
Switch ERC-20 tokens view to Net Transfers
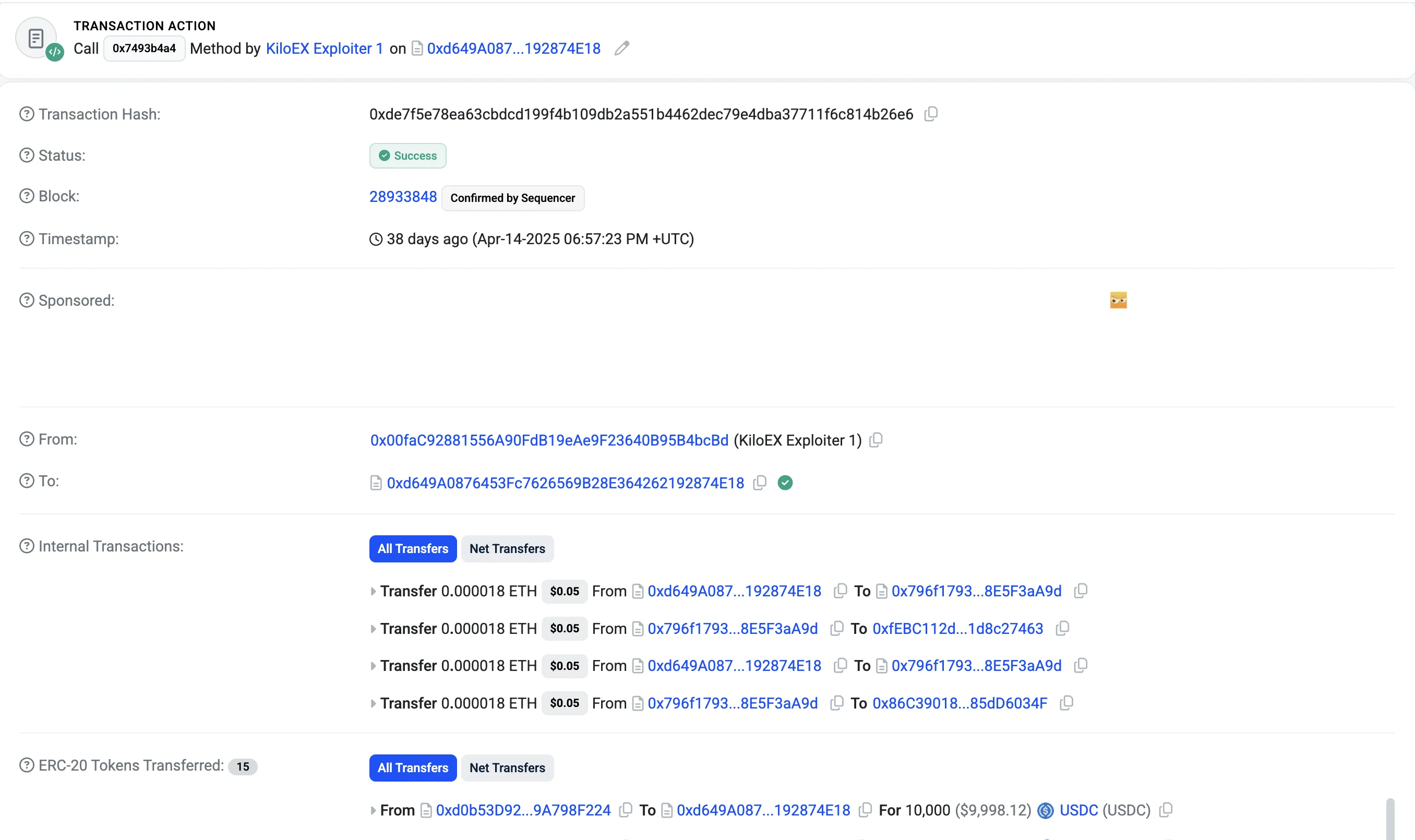pos(507,768)
